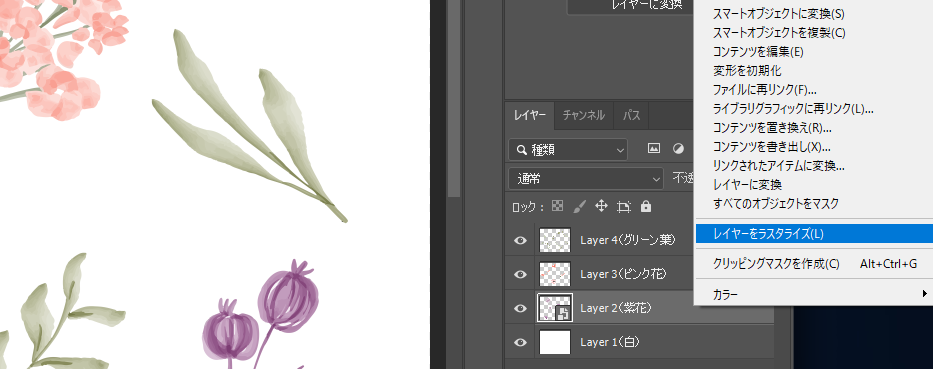The height and width of the screenshot is (369, 933).
Task: Click Layer 2 (紫花) smart object thumbnail
Action: pyautogui.click(x=555, y=308)
